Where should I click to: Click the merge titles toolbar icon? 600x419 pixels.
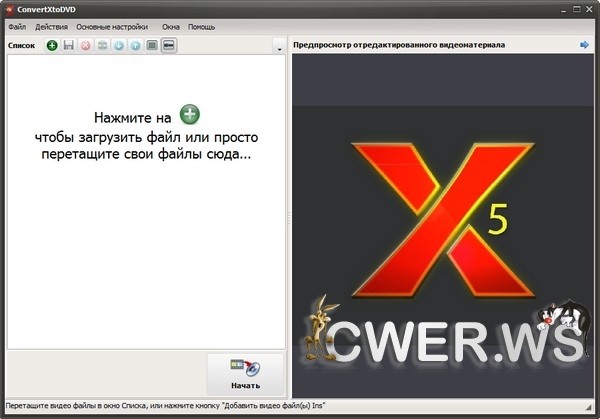point(102,46)
